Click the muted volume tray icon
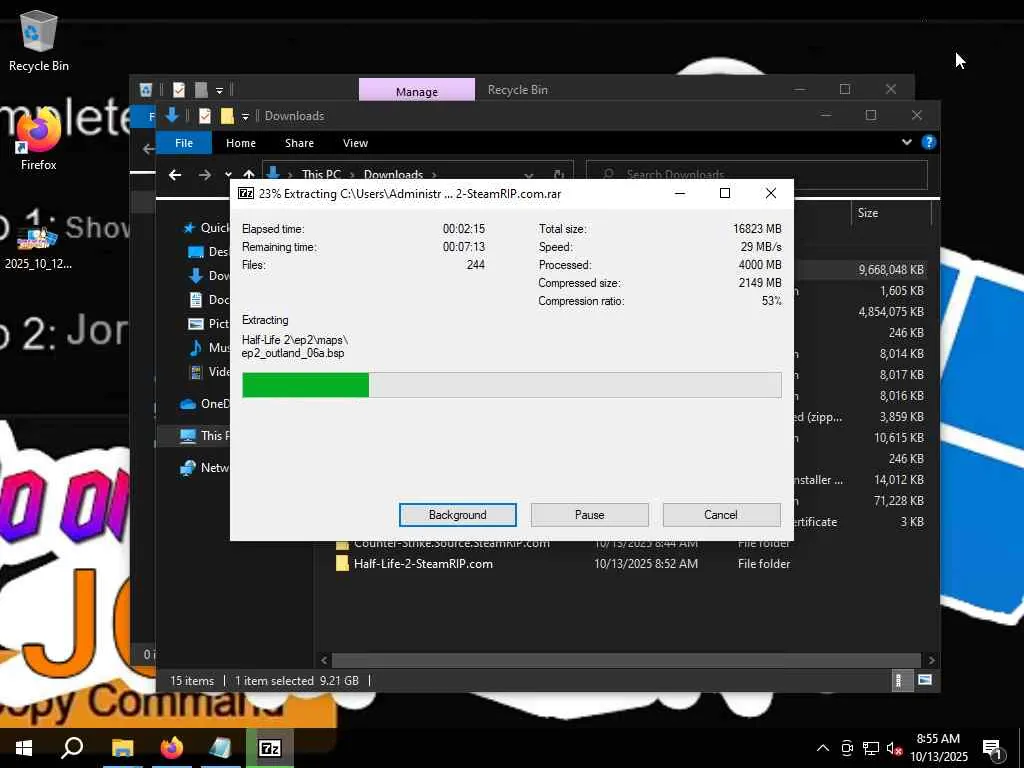The height and width of the screenshot is (768, 1024). pyautogui.click(x=894, y=748)
